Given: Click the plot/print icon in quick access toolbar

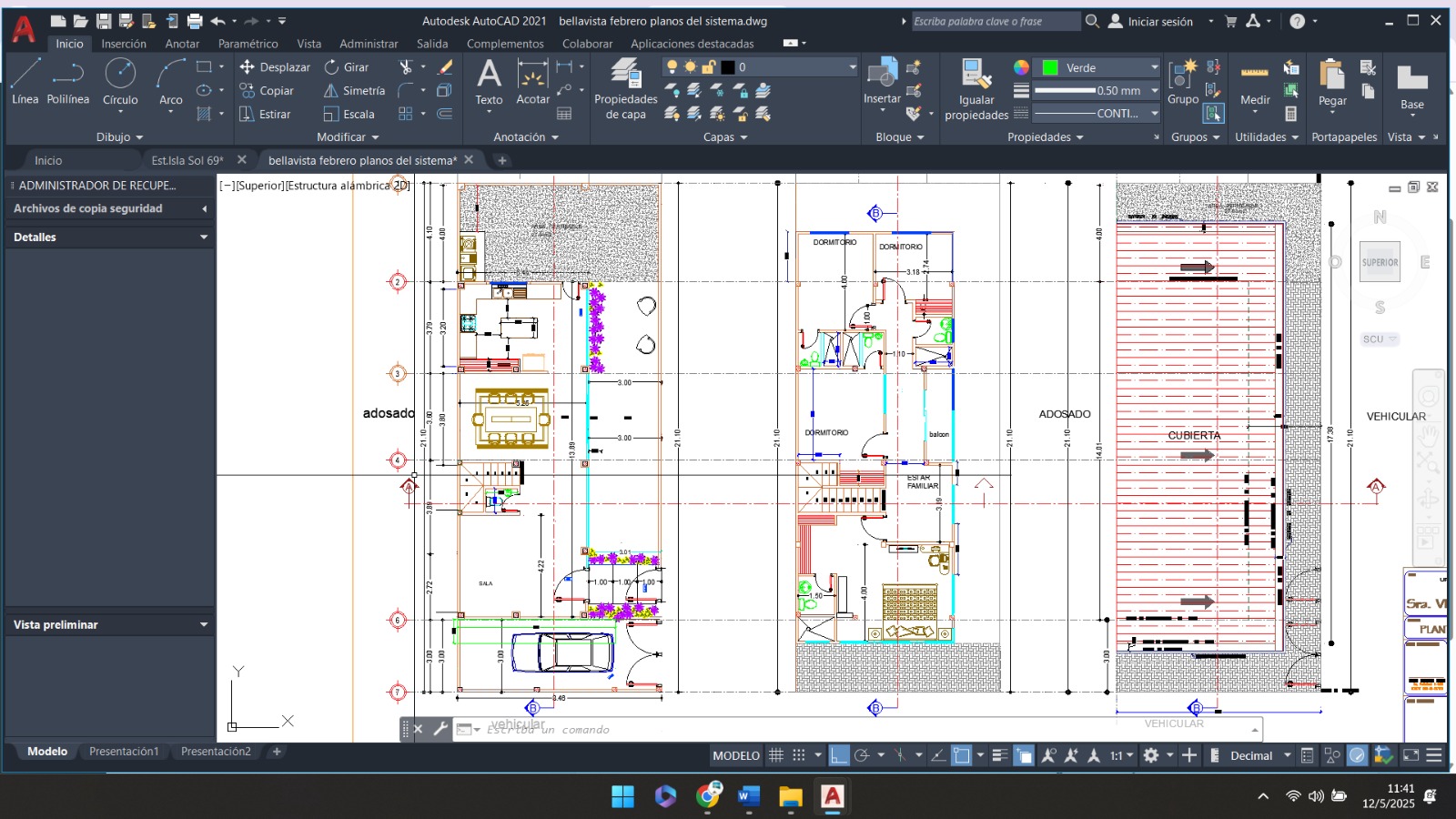Looking at the screenshot, I should pyautogui.click(x=195, y=21).
